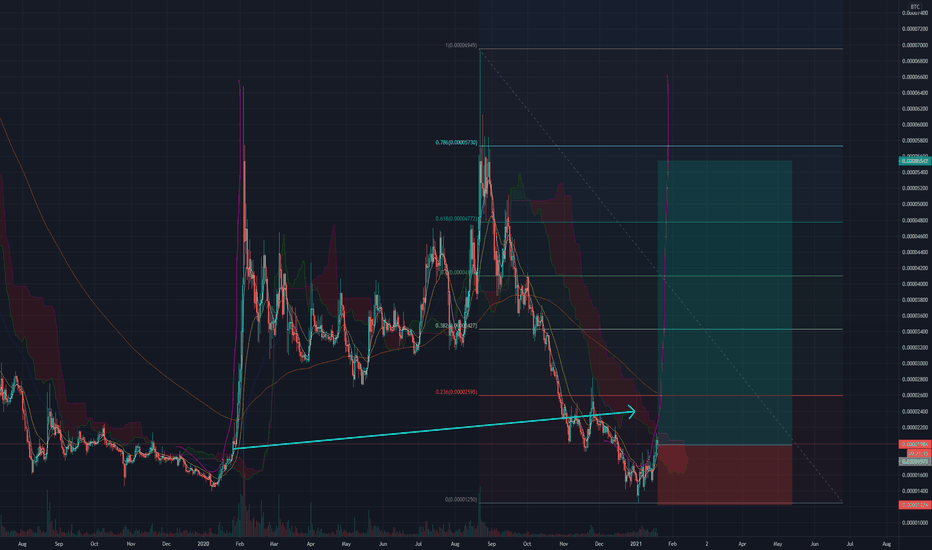The width and height of the screenshot is (932, 550).
Task: Select the 0.00002200 price scale label
Action: (x=915, y=428)
